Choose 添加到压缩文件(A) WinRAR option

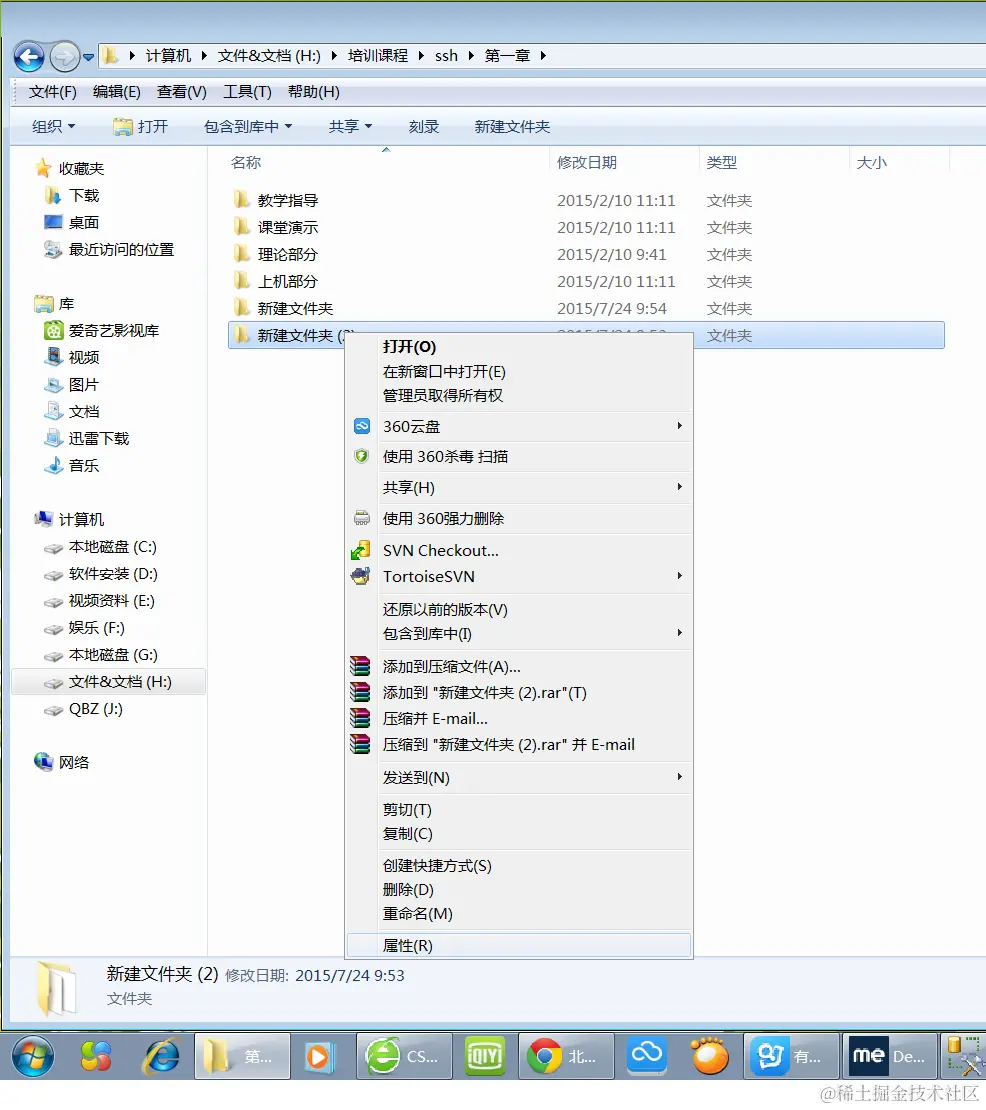coord(450,664)
